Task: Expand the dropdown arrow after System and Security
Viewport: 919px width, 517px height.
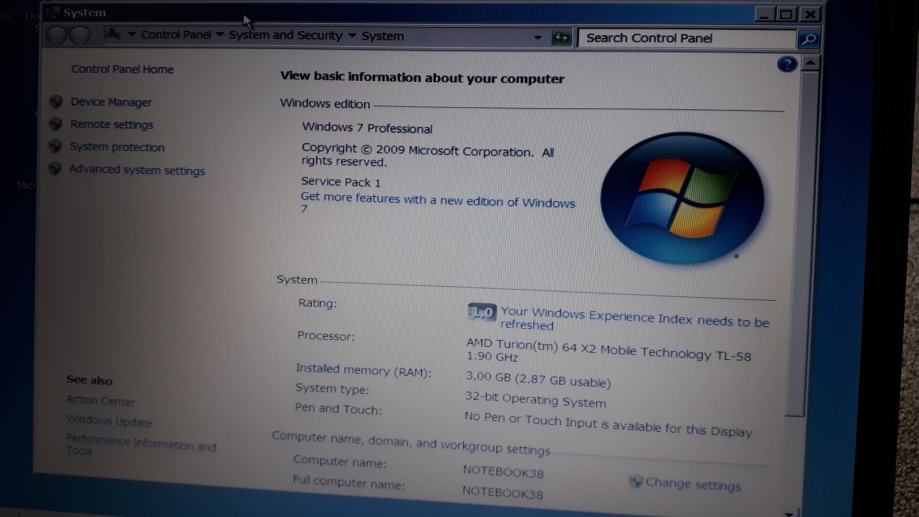Action: coord(352,36)
